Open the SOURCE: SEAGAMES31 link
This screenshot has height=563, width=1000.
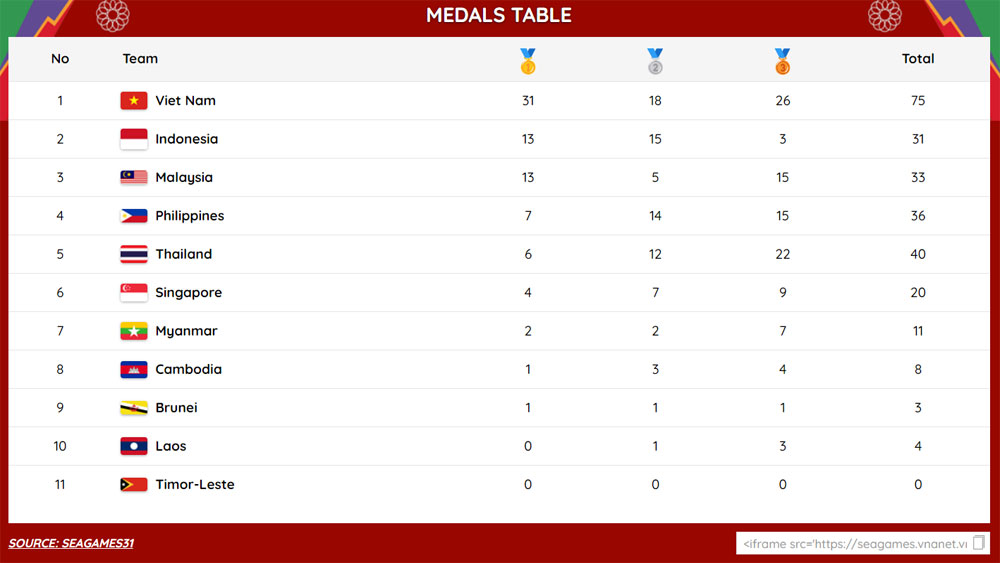point(71,543)
